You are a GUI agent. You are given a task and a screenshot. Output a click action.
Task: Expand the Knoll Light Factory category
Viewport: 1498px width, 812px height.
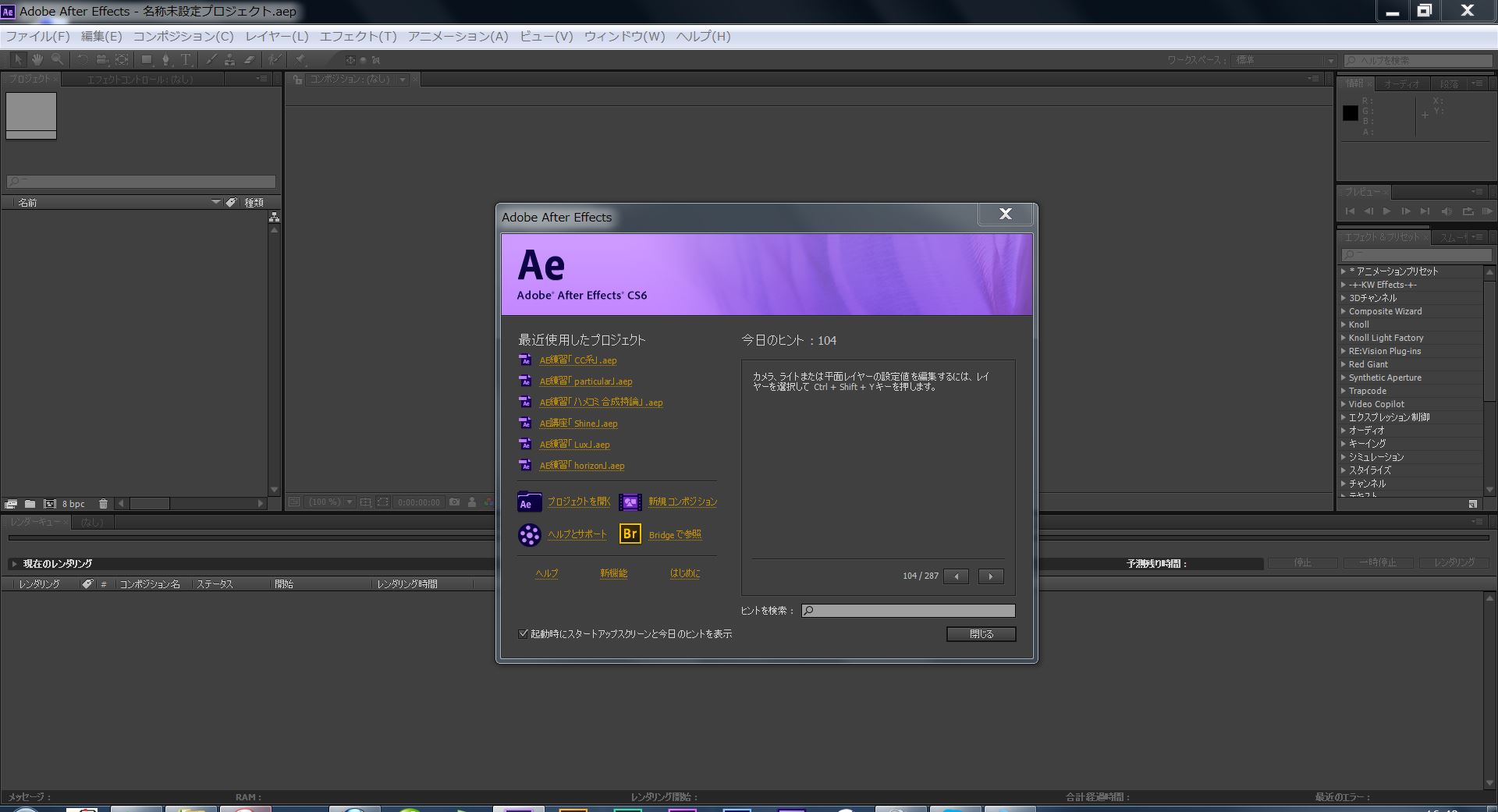tap(1344, 338)
